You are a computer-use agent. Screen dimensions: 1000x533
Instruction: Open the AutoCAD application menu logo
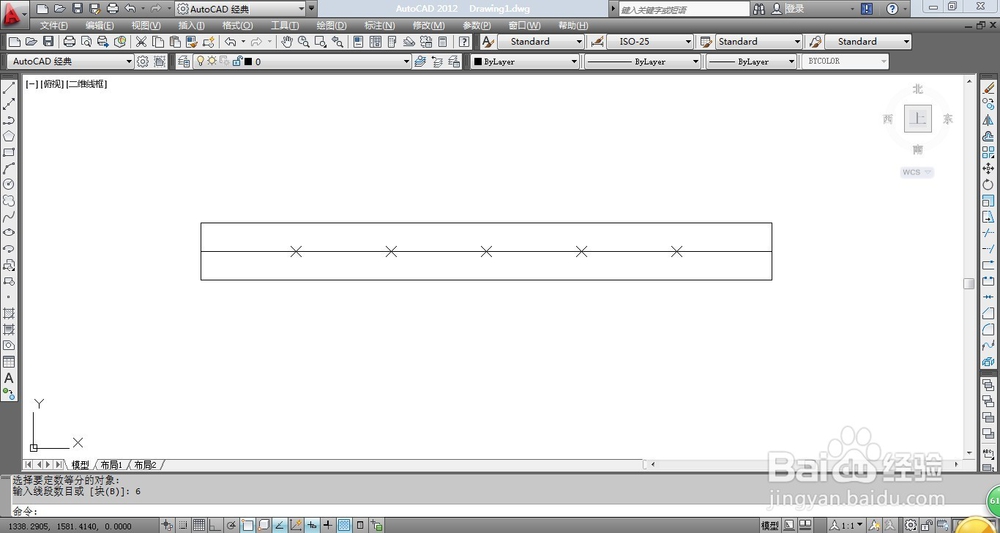14,13
